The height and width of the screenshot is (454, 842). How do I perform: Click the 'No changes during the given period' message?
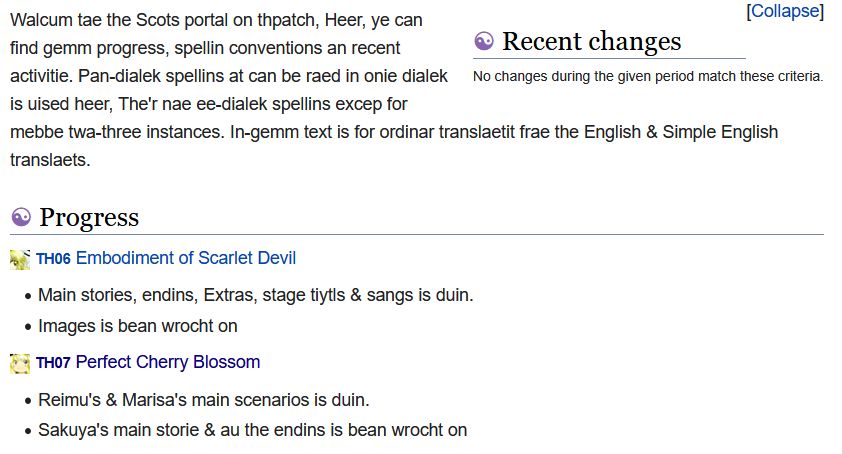coord(648,76)
